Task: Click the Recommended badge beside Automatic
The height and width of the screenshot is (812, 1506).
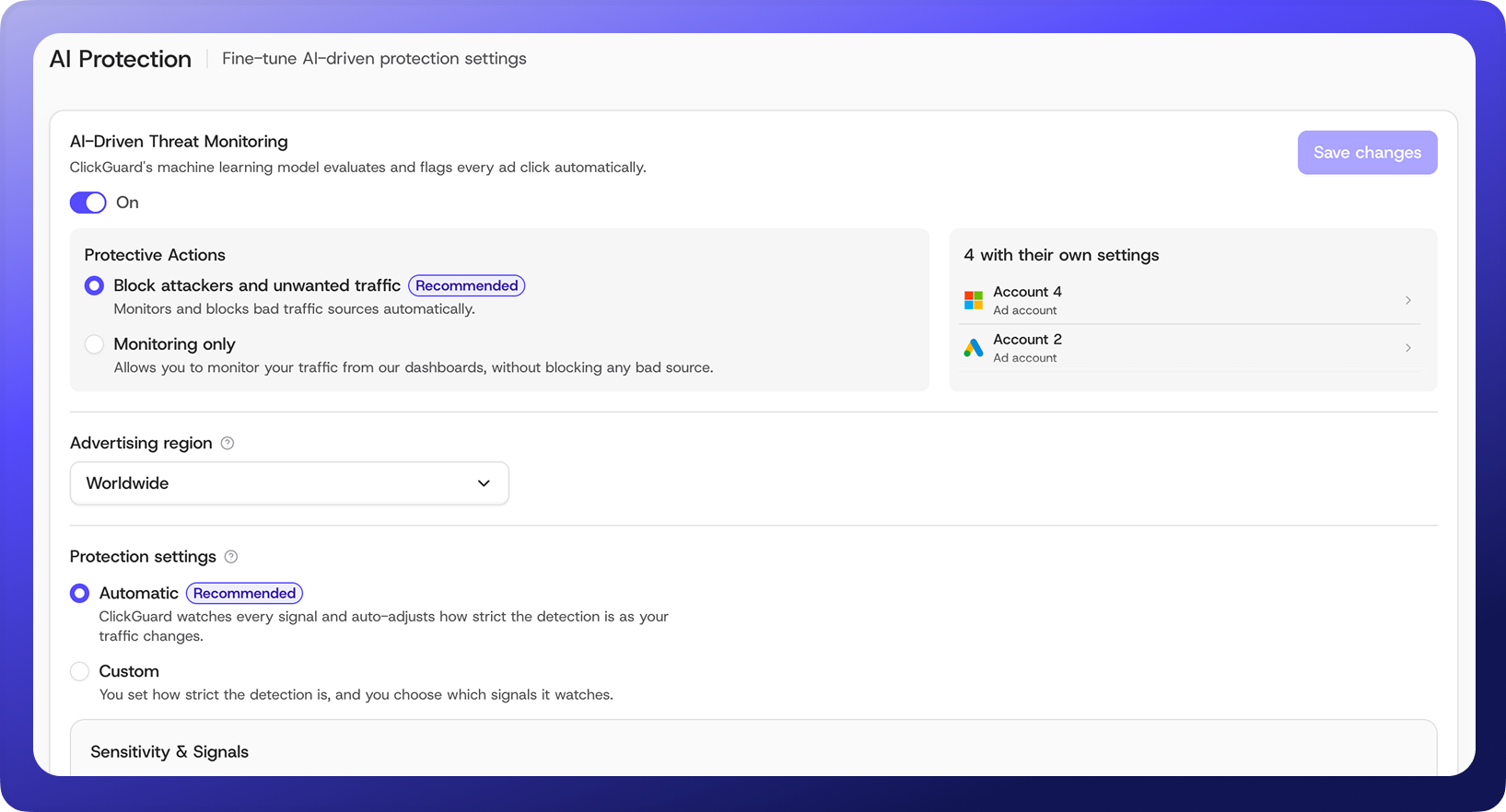Action: [x=244, y=594]
